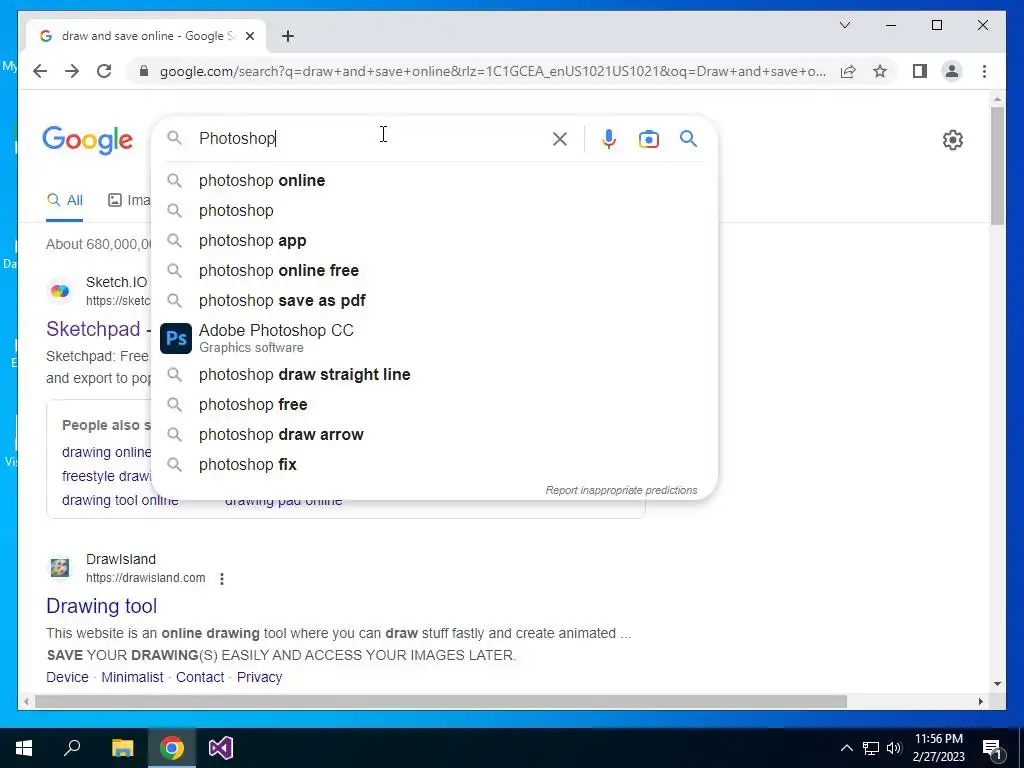Click the horizontal scrollbar thumb

click(441, 701)
